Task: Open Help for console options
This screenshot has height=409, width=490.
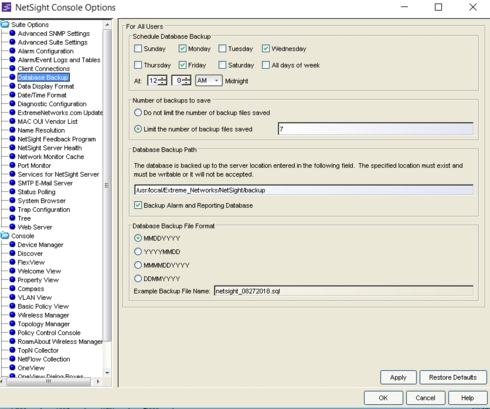Action: coord(467,398)
